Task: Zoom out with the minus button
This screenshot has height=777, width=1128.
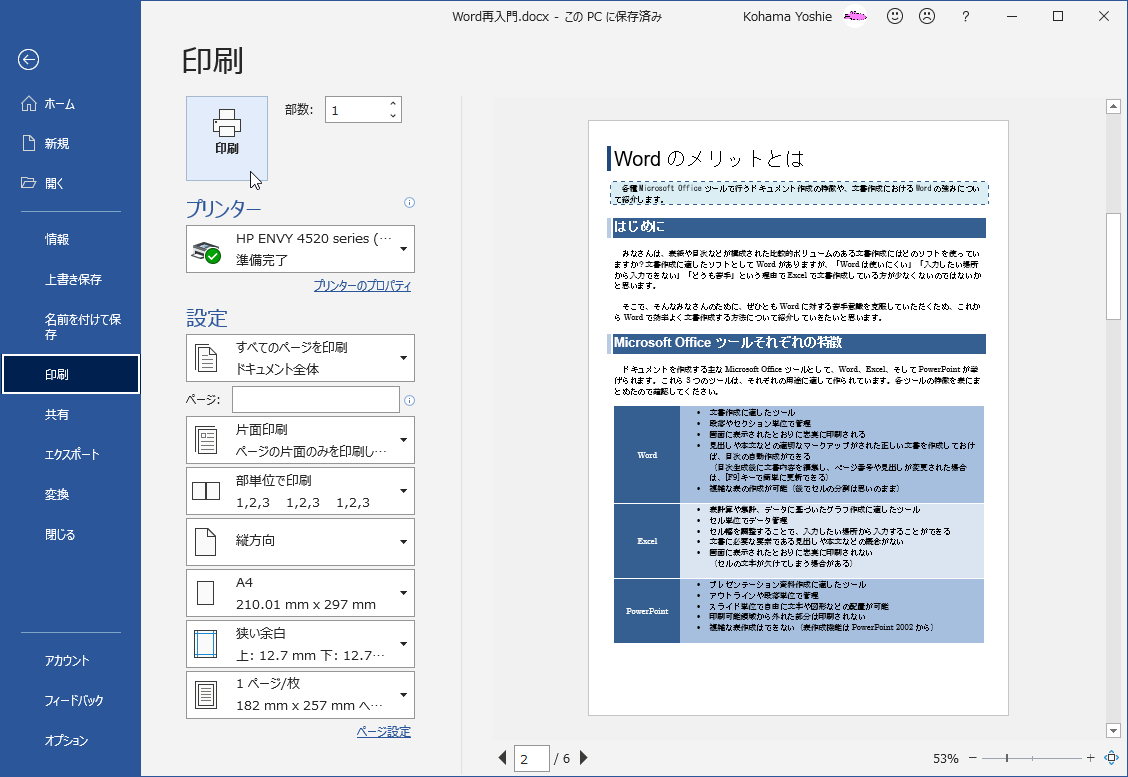Action: [x=973, y=758]
